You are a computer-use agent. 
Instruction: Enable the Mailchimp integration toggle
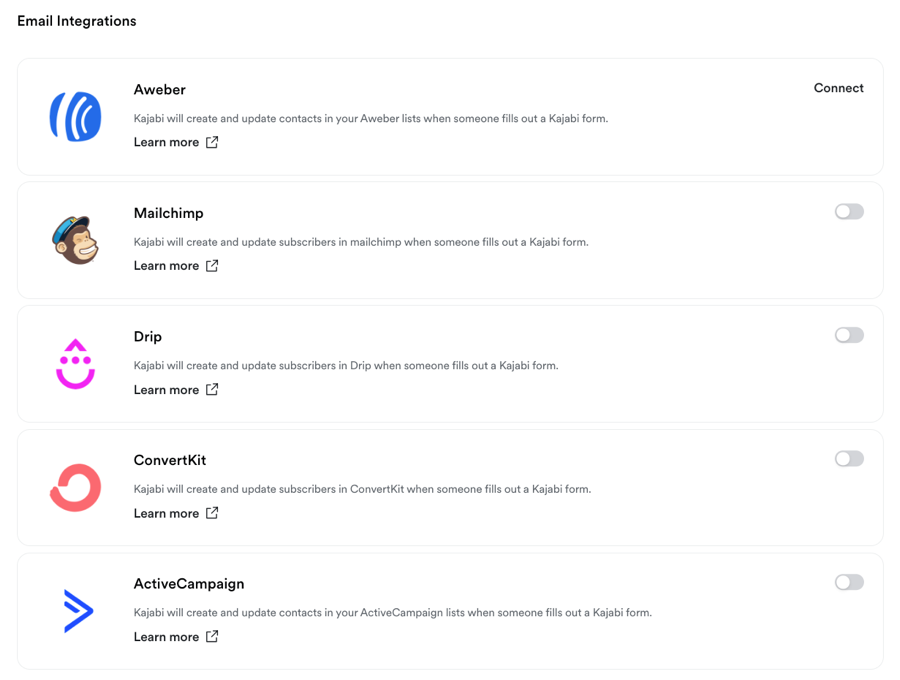click(849, 212)
